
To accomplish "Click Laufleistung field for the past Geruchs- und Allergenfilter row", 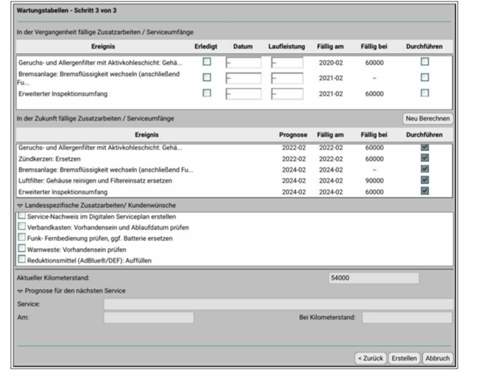I will pyautogui.click(x=287, y=63).
